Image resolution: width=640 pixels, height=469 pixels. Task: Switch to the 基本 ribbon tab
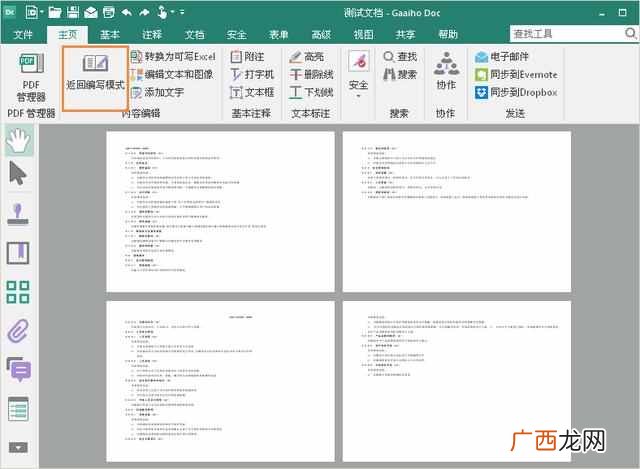[x=110, y=35]
